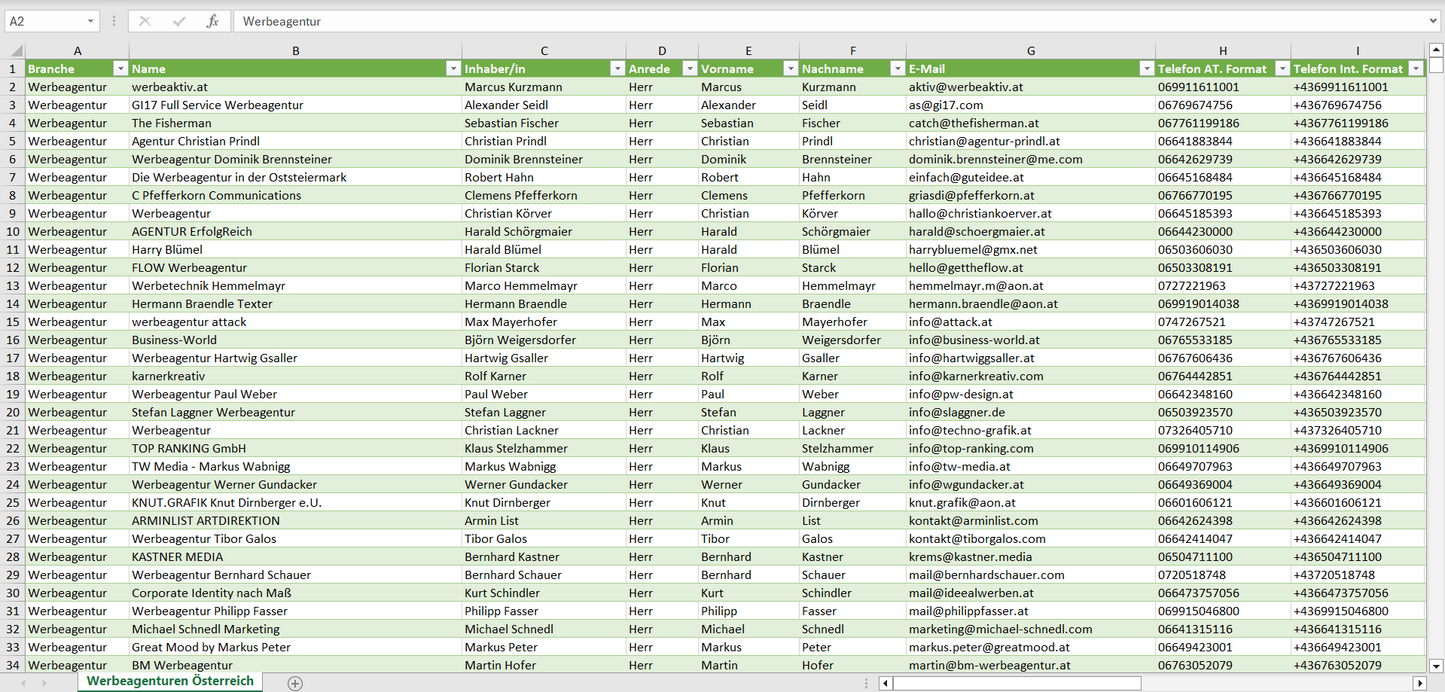The image size is (1445, 692).
Task: Click the vertical scrollbar down arrow
Action: 1436,665
